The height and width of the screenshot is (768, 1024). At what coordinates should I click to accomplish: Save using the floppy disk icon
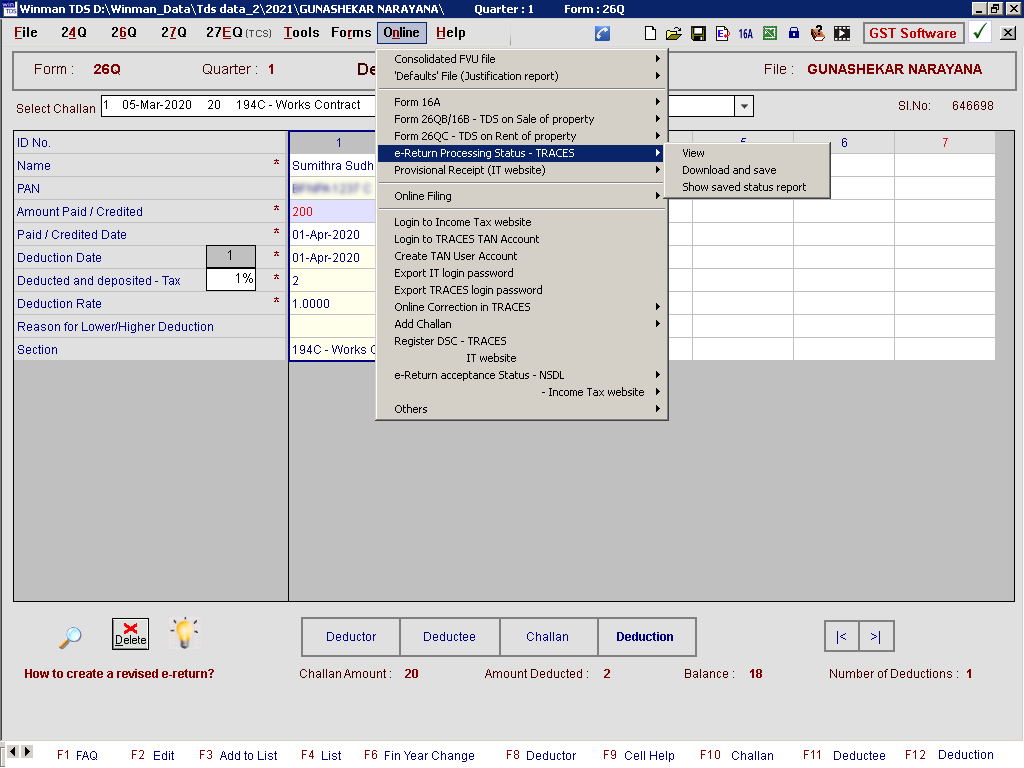[698, 33]
